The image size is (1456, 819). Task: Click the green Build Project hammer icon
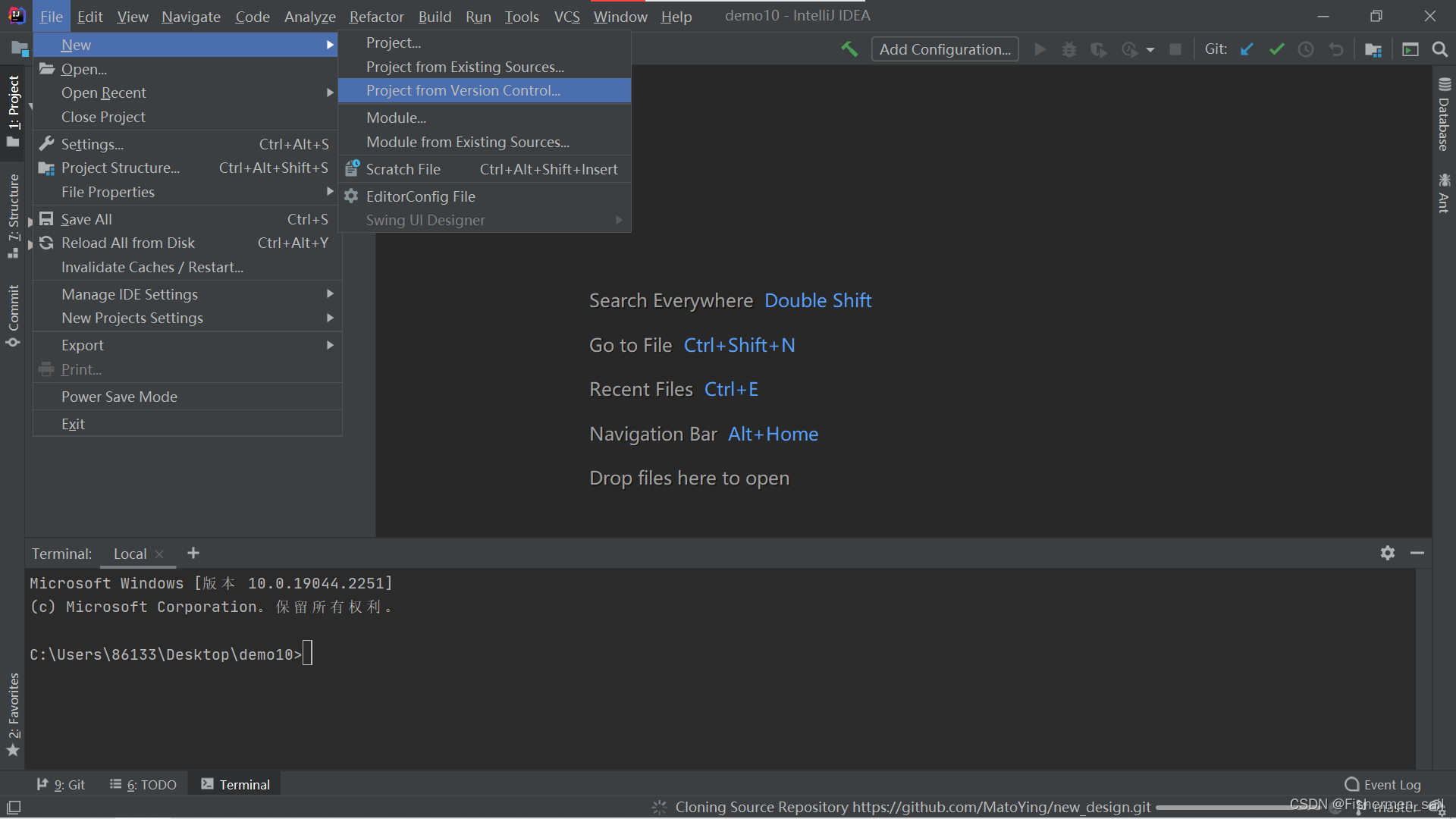pyautogui.click(x=849, y=49)
